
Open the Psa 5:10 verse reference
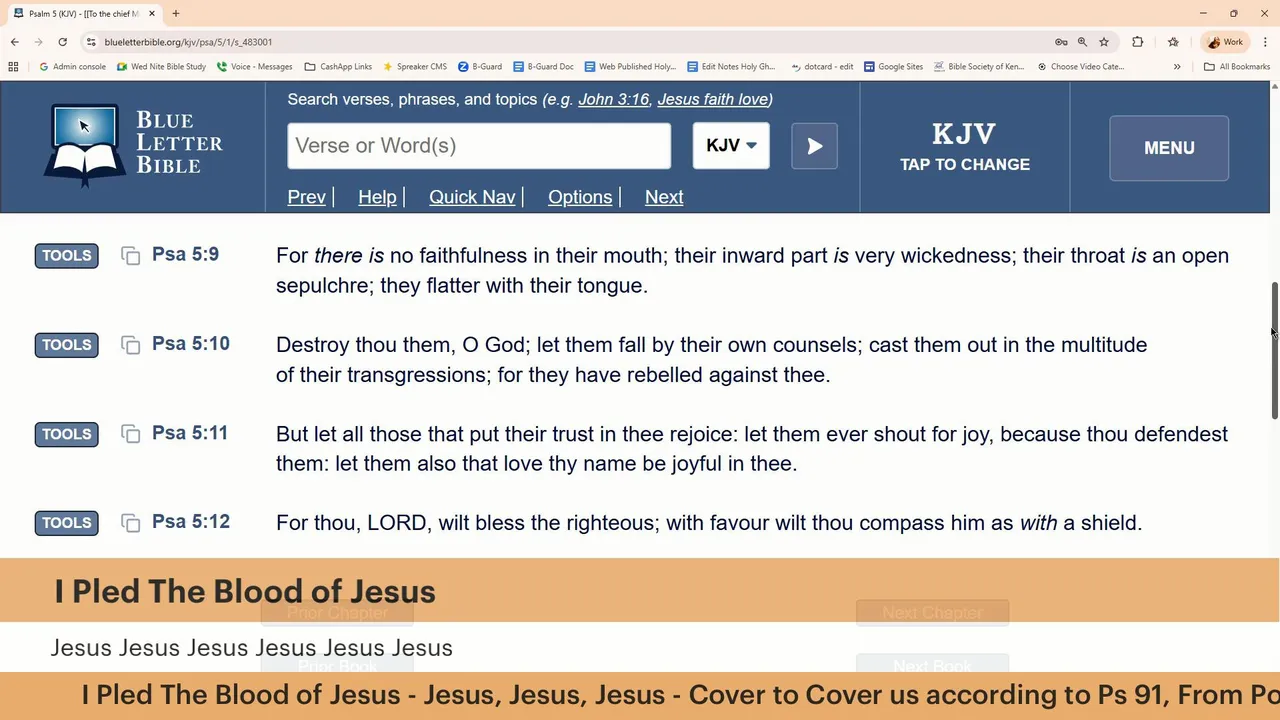click(x=191, y=344)
